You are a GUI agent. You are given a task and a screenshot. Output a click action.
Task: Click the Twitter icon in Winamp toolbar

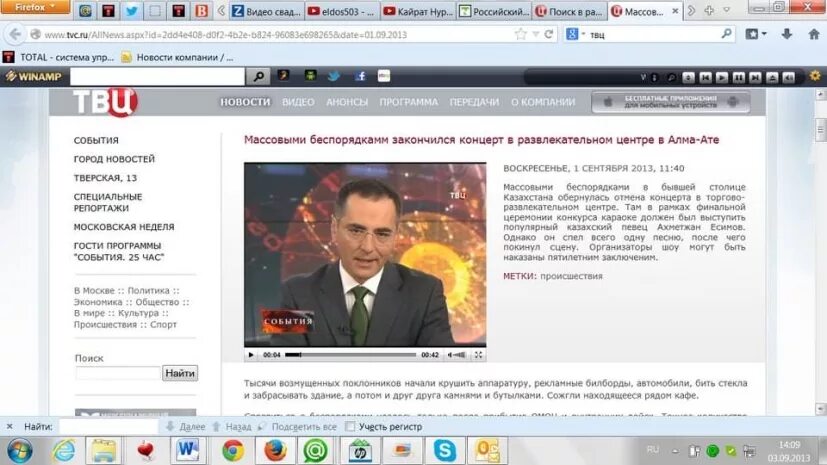(333, 76)
